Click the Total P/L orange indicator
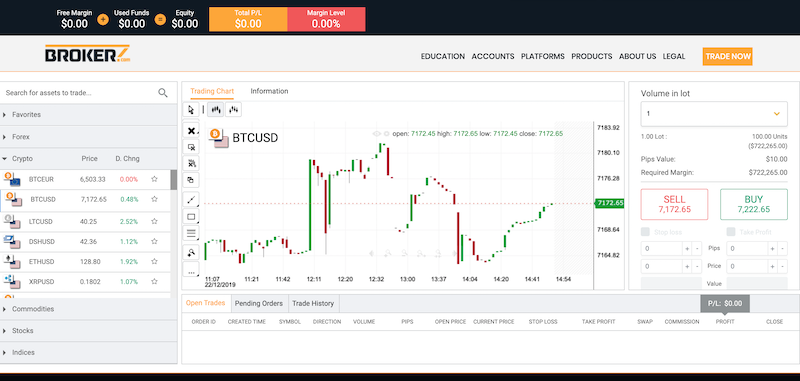Viewport: 800px width, 381px height. (x=248, y=19)
